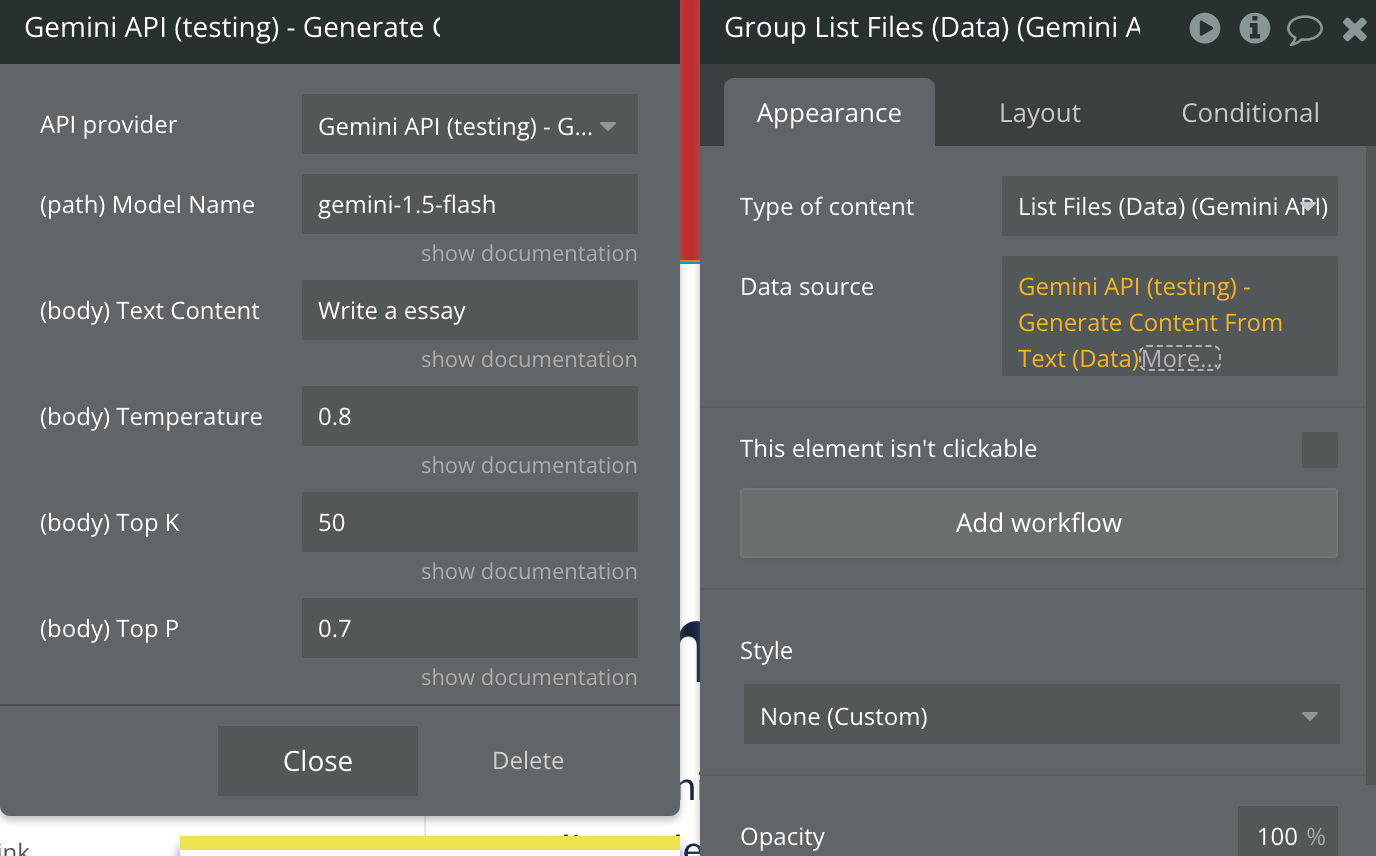Click the 'More...' link in Data source
Viewport: 1376px width, 856px height.
pyautogui.click(x=1180, y=358)
